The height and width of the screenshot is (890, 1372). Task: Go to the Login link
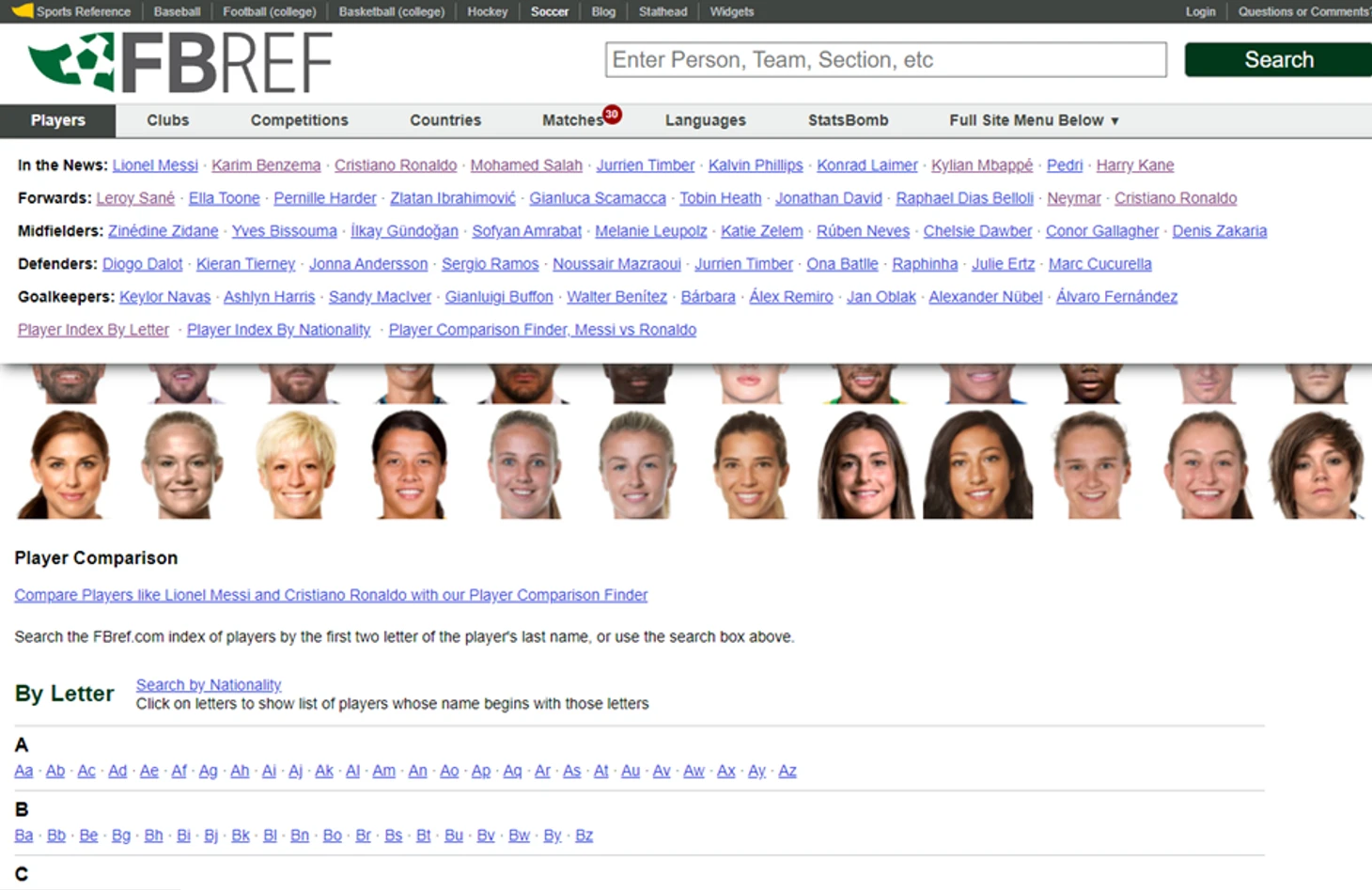[x=1200, y=11]
